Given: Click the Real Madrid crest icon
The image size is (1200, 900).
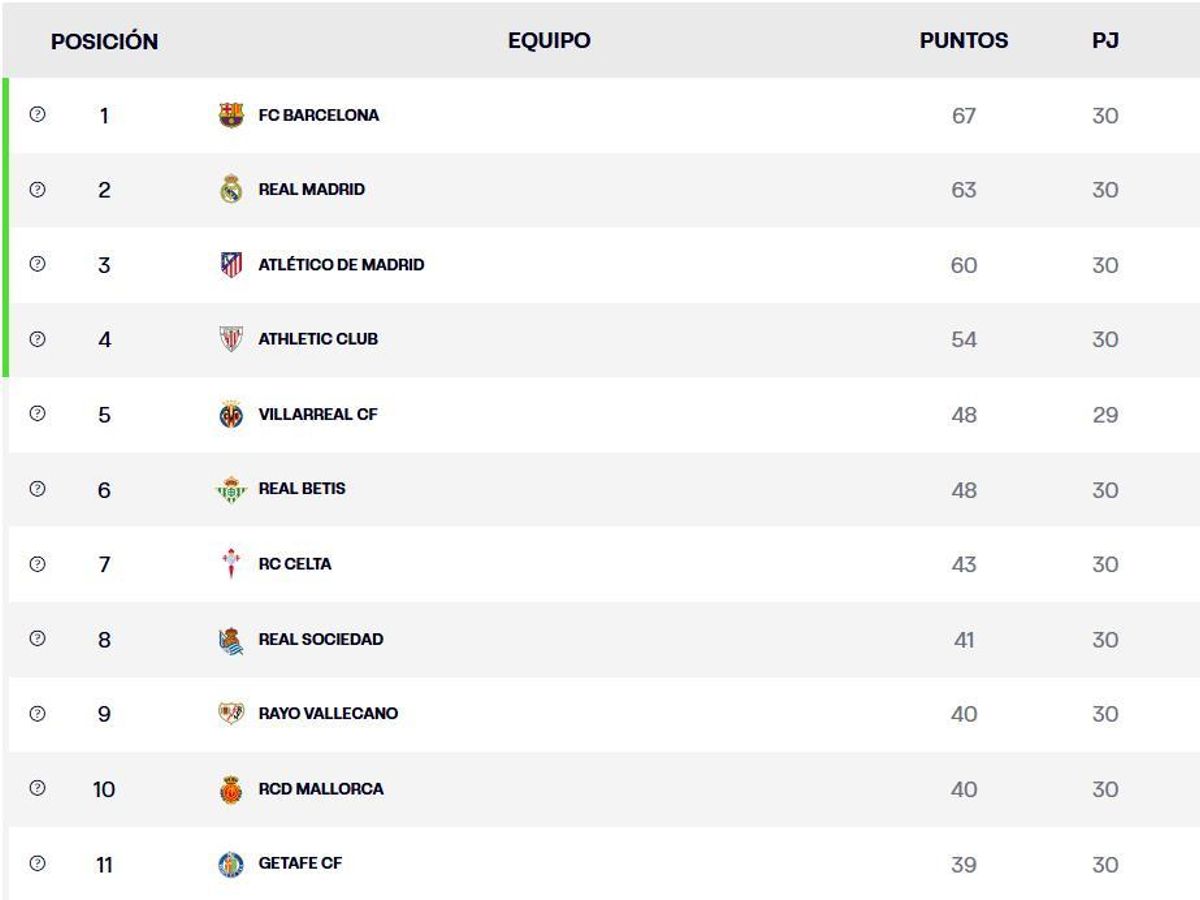Looking at the screenshot, I should click(x=231, y=189).
